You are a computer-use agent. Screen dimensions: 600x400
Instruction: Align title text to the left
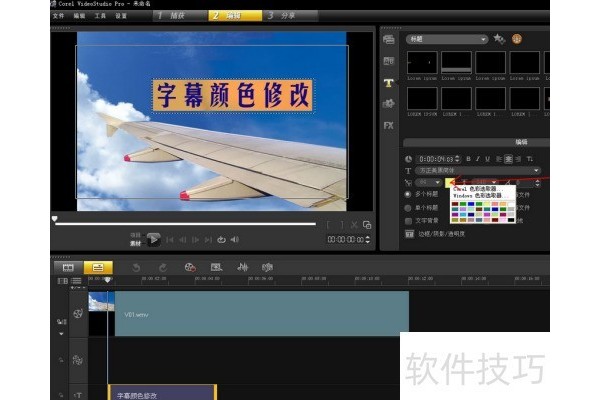[499, 159]
